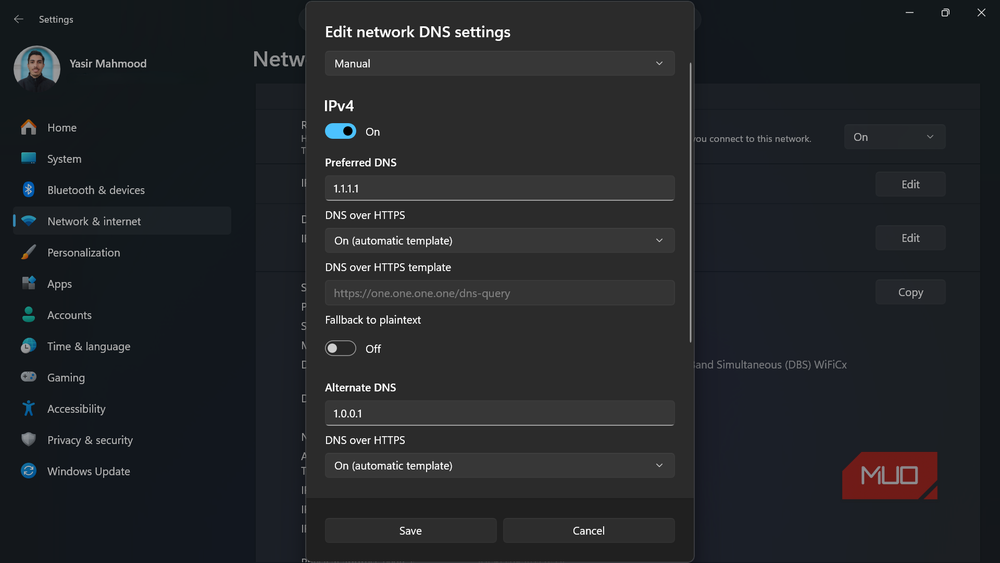The height and width of the screenshot is (563, 1000).
Task: Open Yasir Mahmood profile picture
Action: [37, 68]
